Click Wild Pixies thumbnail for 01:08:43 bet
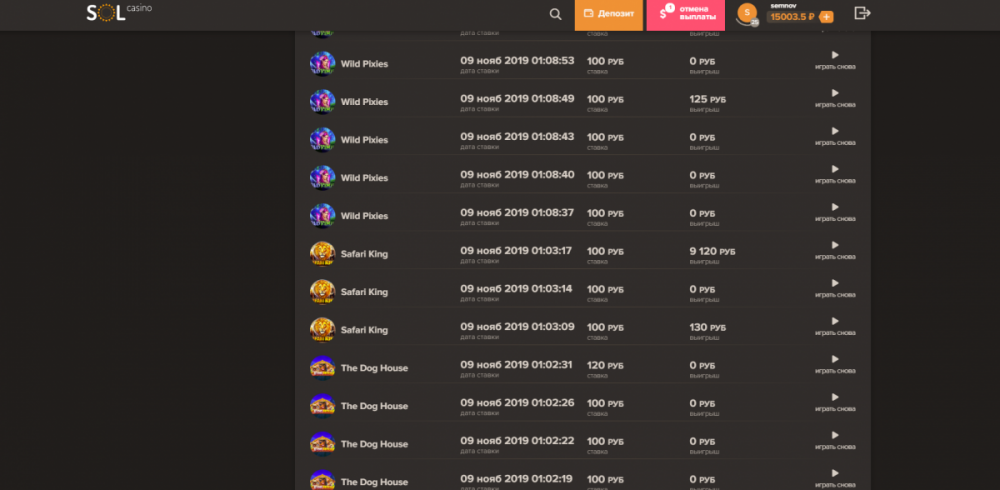 [x=322, y=139]
